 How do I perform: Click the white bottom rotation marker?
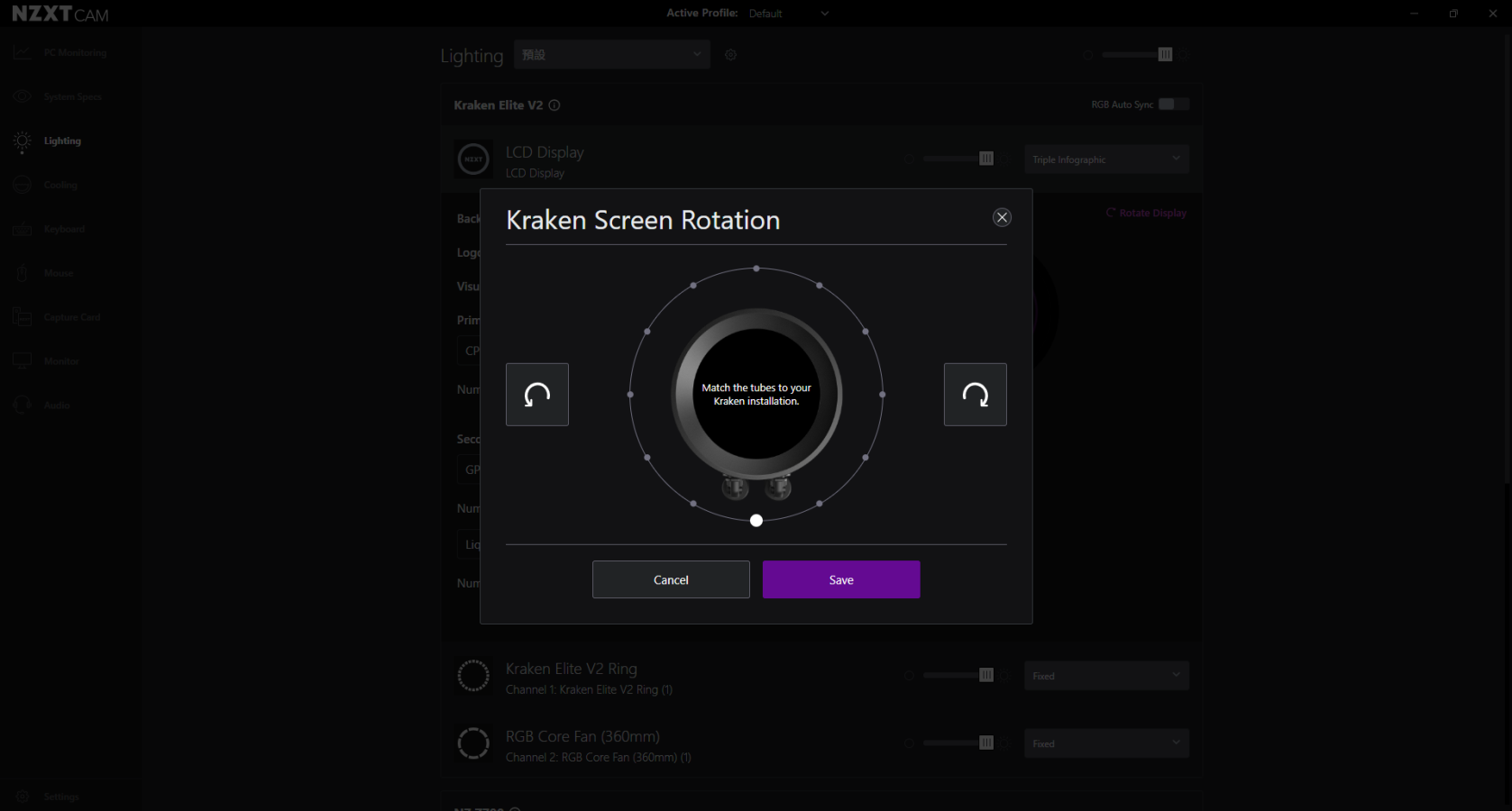(756, 521)
